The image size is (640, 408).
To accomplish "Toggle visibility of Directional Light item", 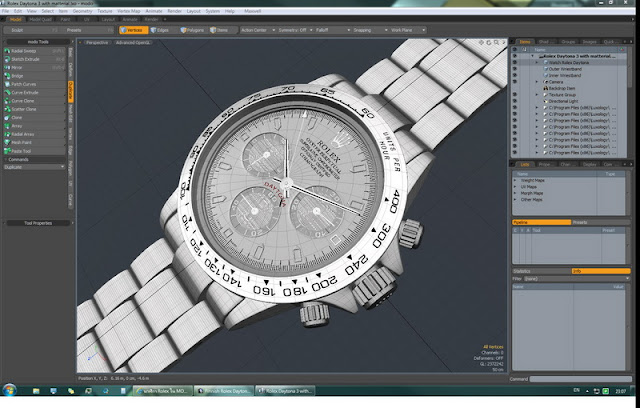I will [x=514, y=101].
